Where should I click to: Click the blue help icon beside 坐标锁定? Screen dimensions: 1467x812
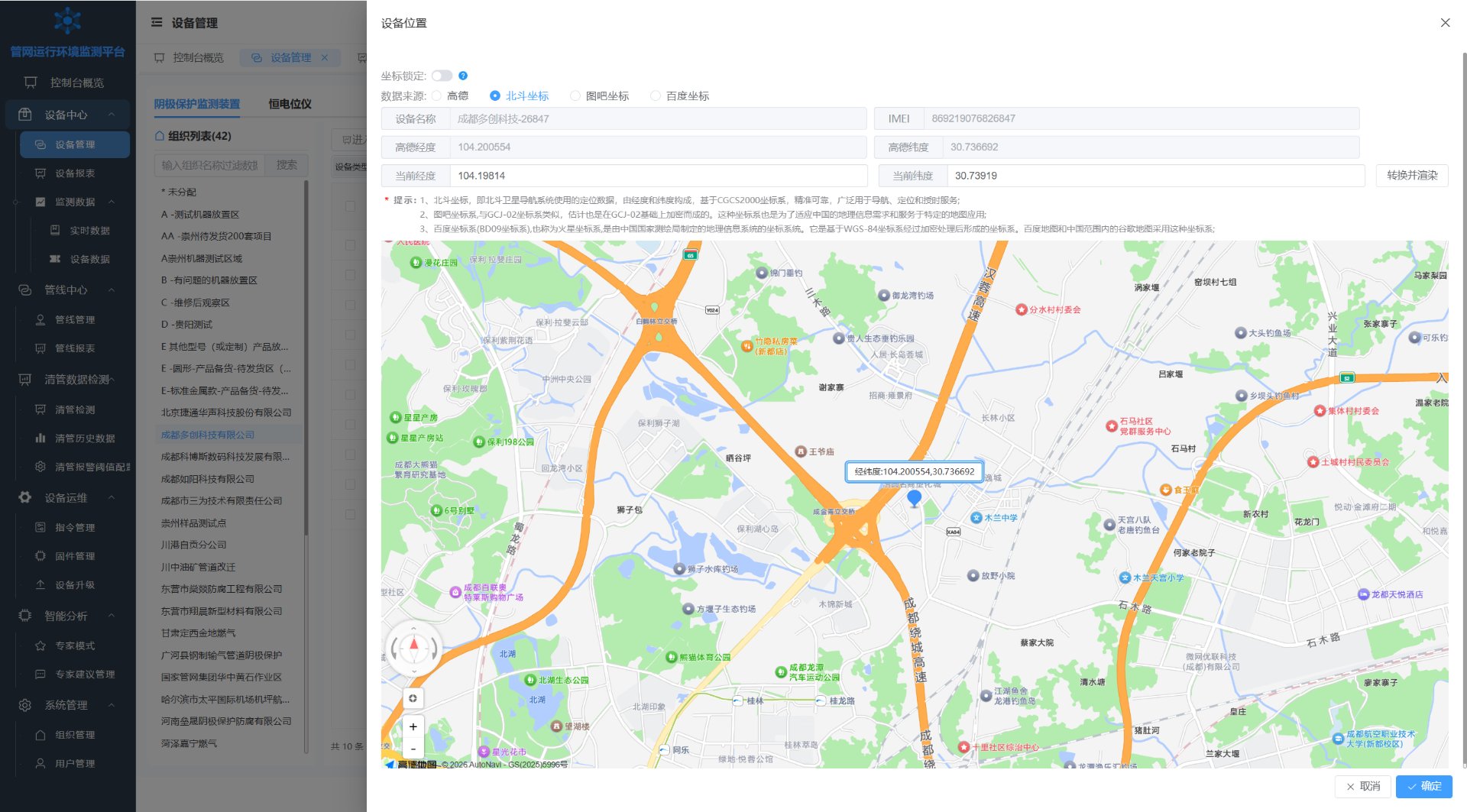pyautogui.click(x=463, y=76)
